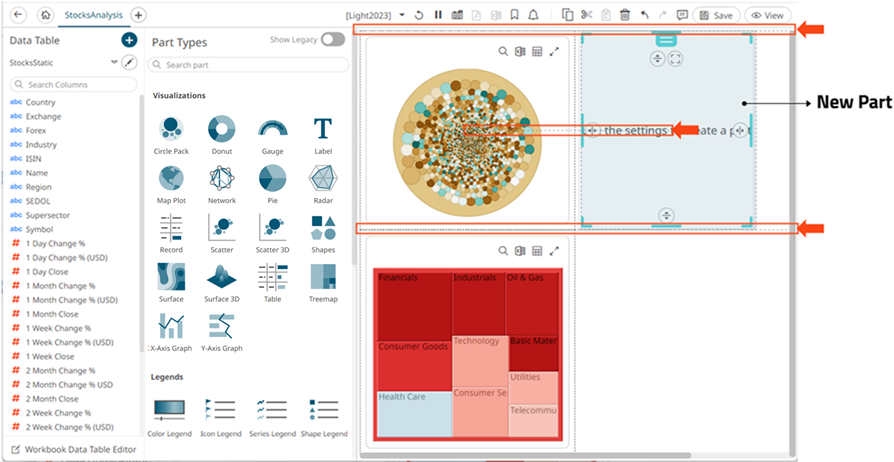This screenshot has width=894, height=462.
Task: Select the Country column
Action: [40, 102]
